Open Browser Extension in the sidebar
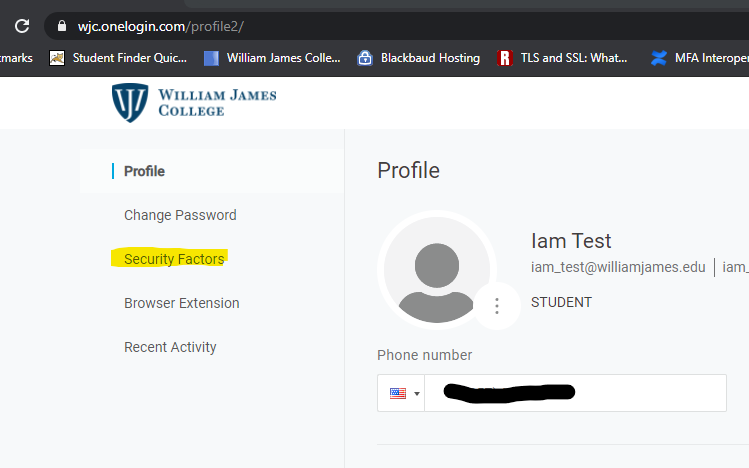749x468 pixels. (182, 303)
